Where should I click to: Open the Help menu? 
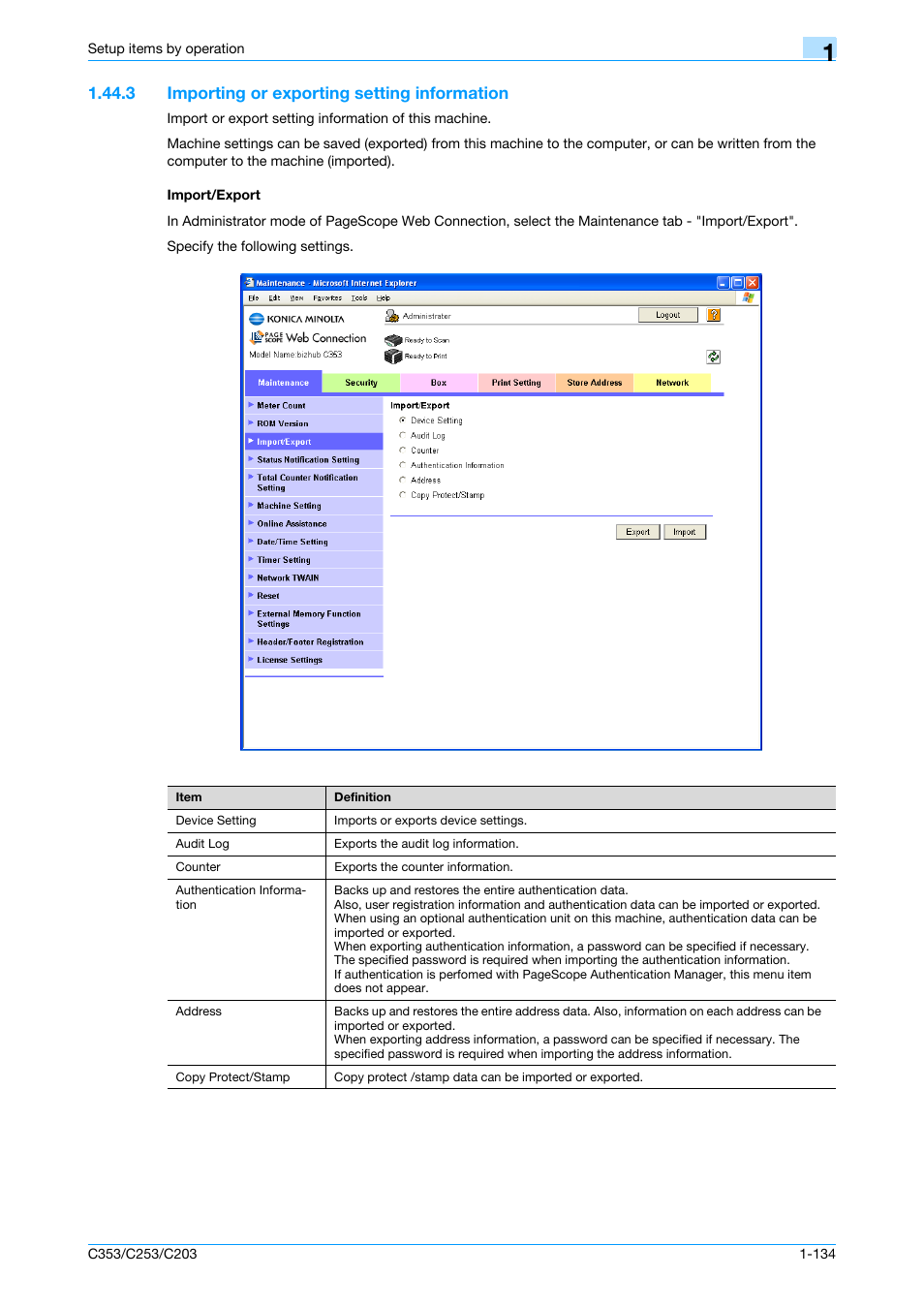[384, 298]
